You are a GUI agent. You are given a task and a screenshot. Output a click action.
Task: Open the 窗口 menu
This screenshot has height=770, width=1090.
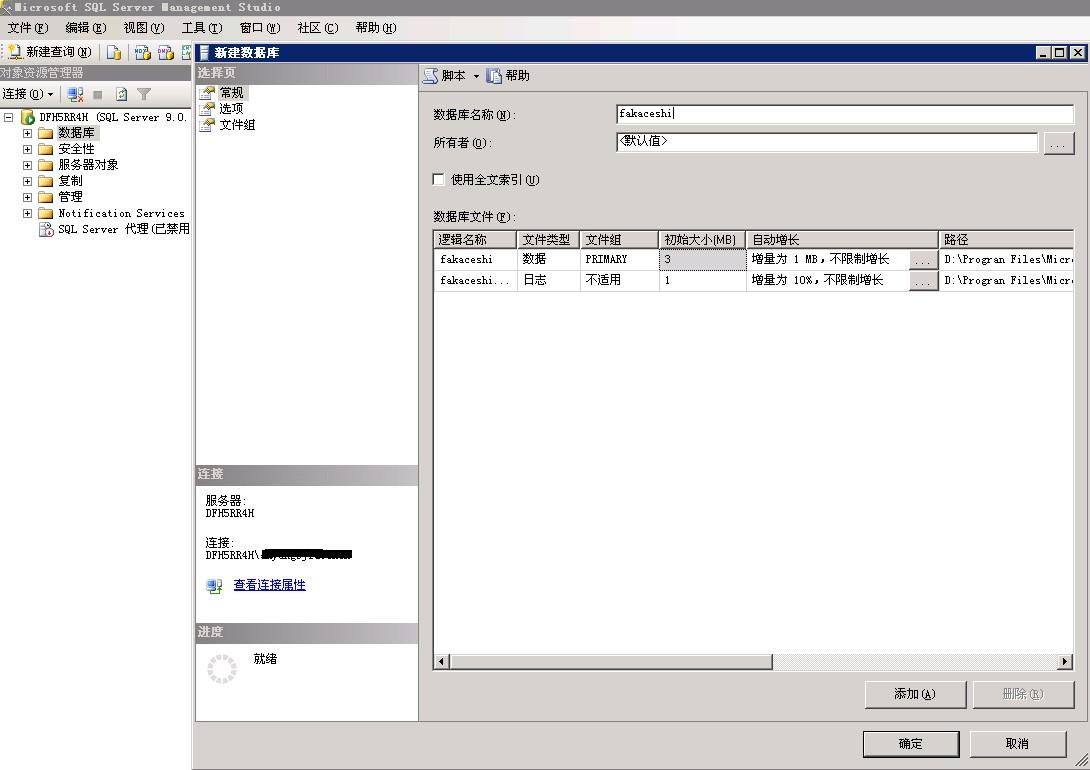259,28
